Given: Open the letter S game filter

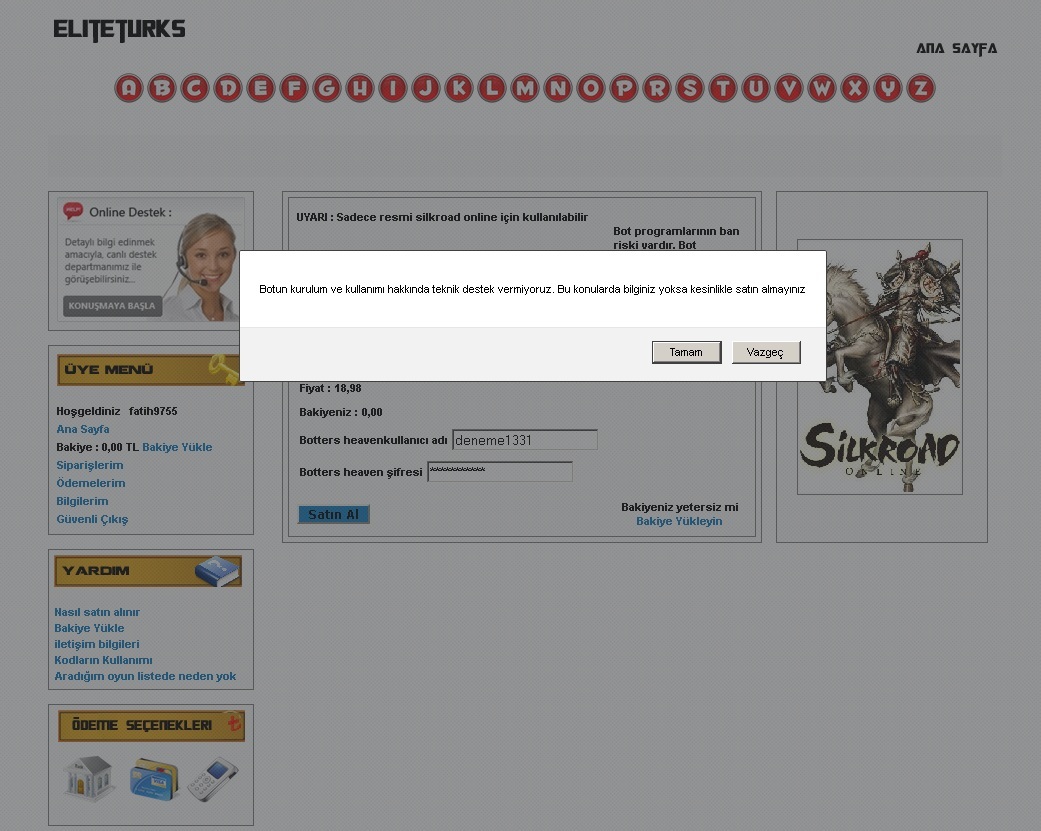Looking at the screenshot, I should pos(690,88).
